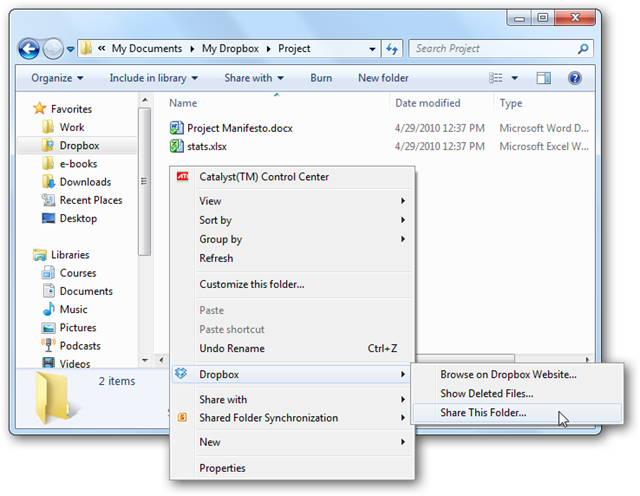
Task: Click Browse on Dropbox Website
Action: 508,374
